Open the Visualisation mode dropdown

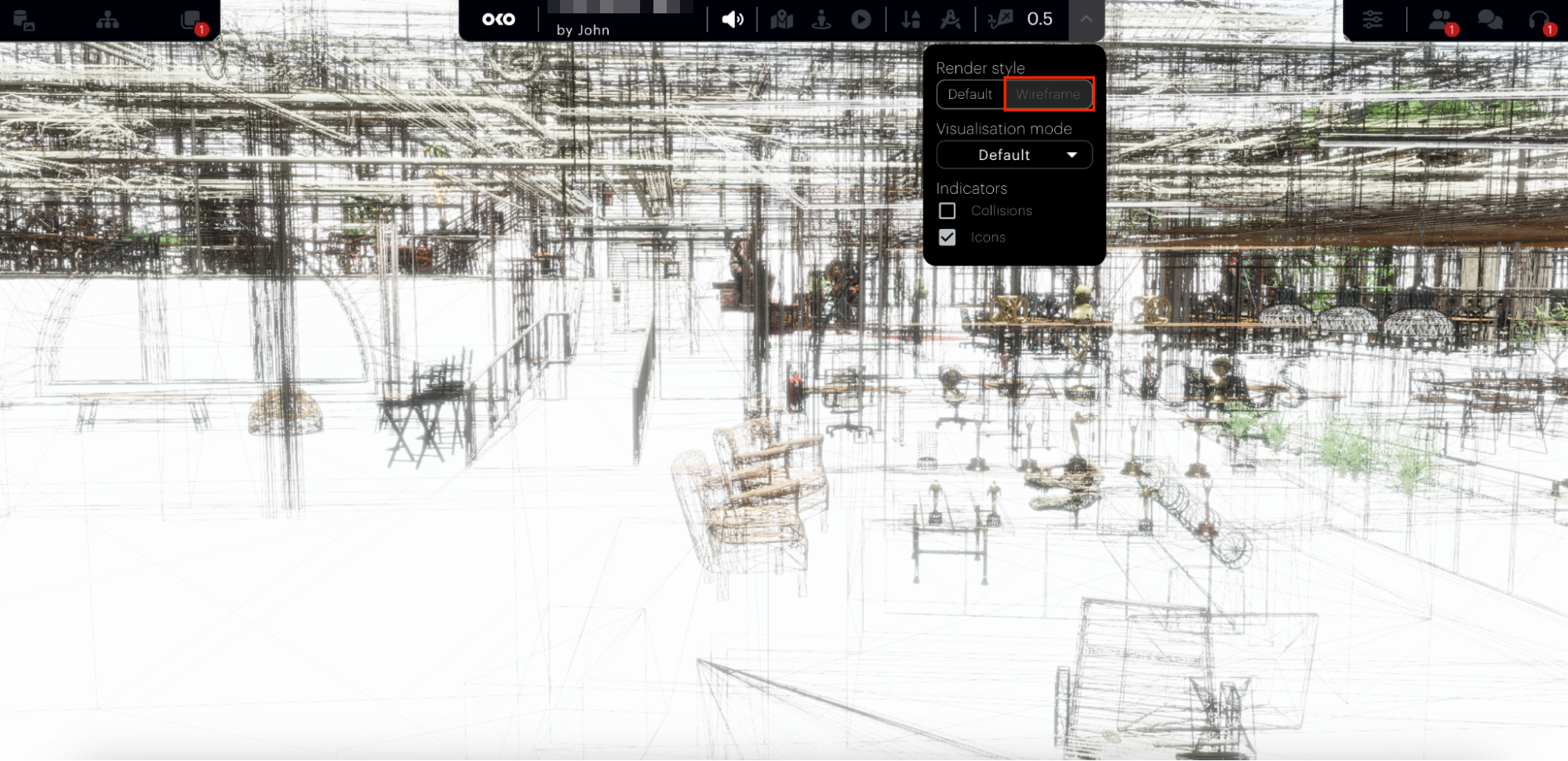(x=1014, y=155)
